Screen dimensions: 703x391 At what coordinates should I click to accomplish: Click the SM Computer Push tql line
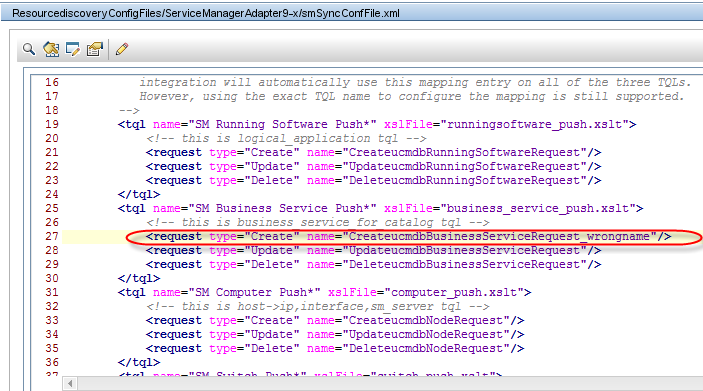[x=325, y=292]
